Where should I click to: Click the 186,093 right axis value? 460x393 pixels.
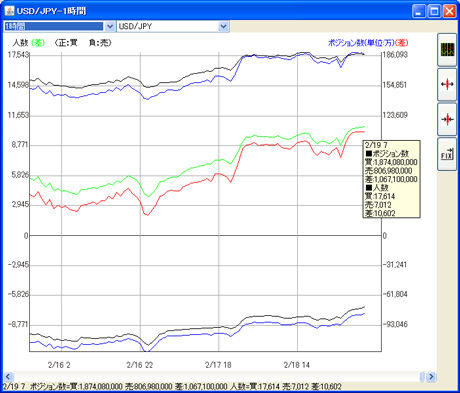tap(395, 55)
